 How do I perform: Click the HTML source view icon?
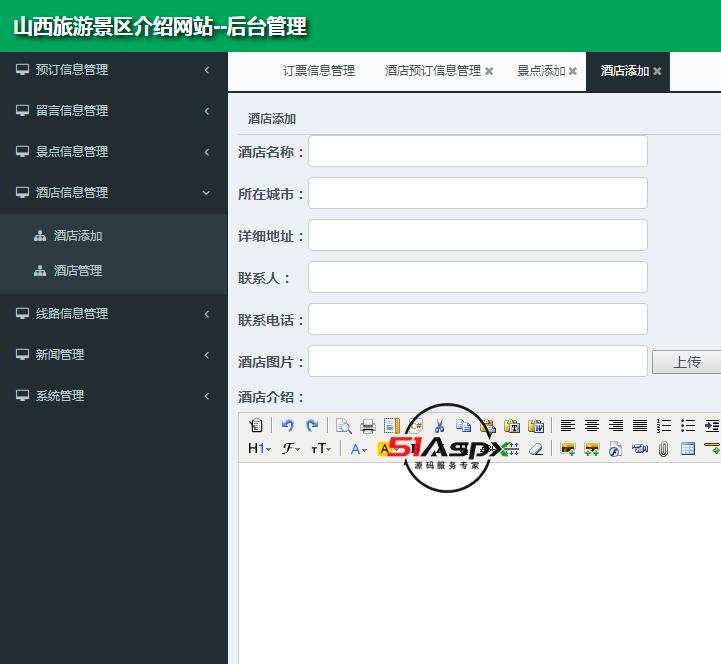256,425
